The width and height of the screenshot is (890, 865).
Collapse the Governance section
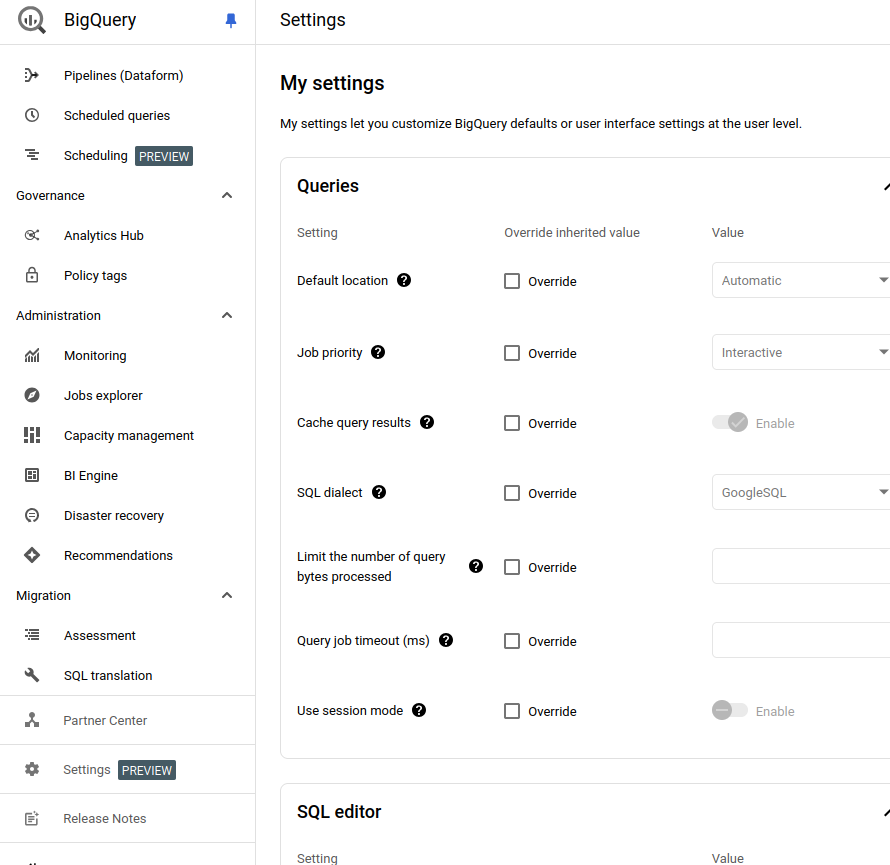click(x=227, y=195)
